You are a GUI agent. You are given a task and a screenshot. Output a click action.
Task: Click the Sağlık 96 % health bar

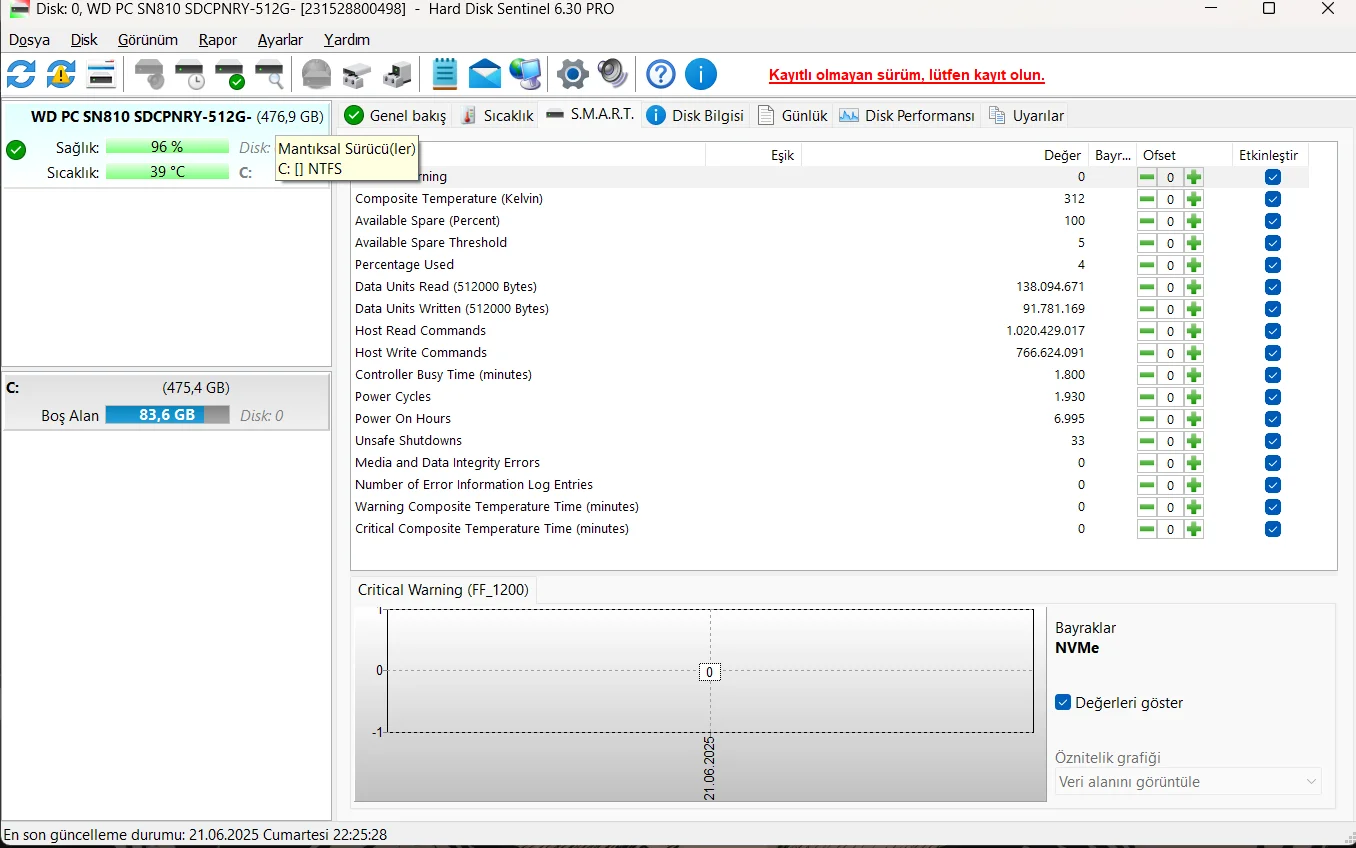point(167,147)
